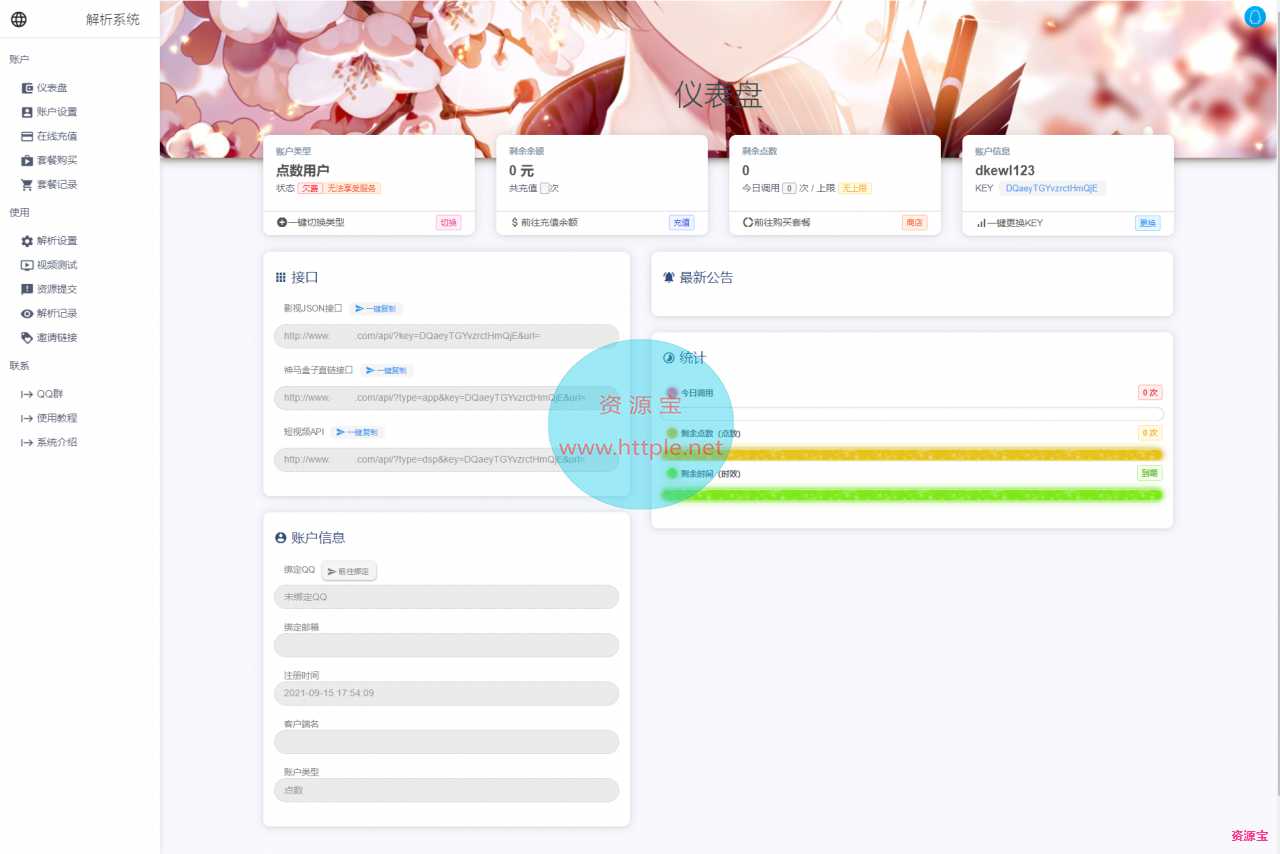Screen dimensions: 1280x854
Task: Click the KEY value DQaeyTGYvzrctHmQjE badge
Action: 1052,188
